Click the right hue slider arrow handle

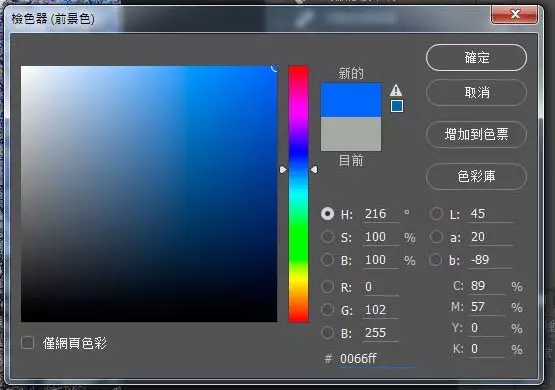(314, 170)
